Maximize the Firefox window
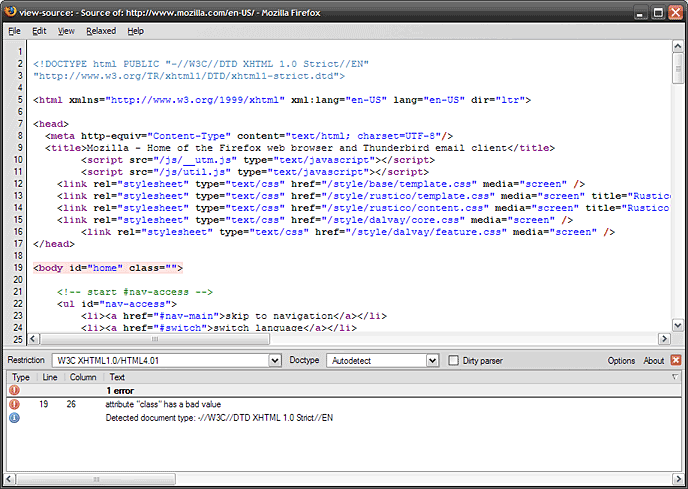This screenshot has height=489, width=688. tap(658, 12)
